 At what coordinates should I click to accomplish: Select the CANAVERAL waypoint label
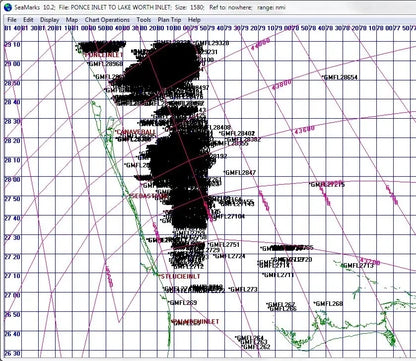[135, 132]
